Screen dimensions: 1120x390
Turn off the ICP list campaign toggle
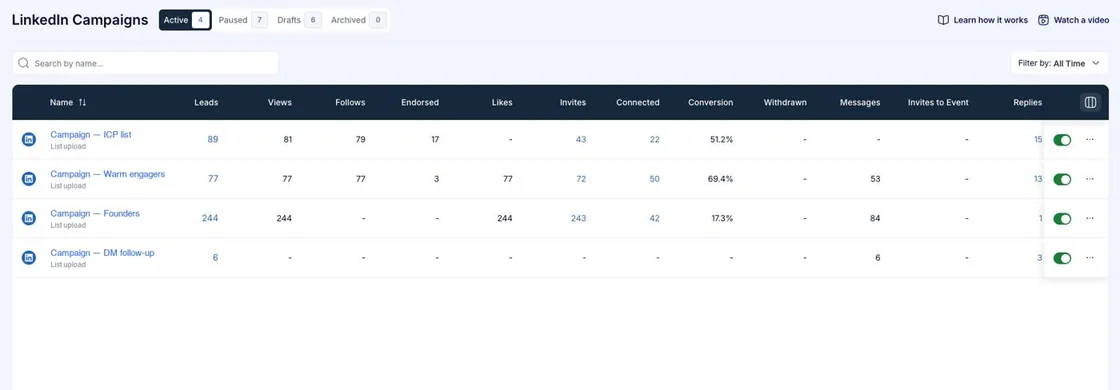1062,140
